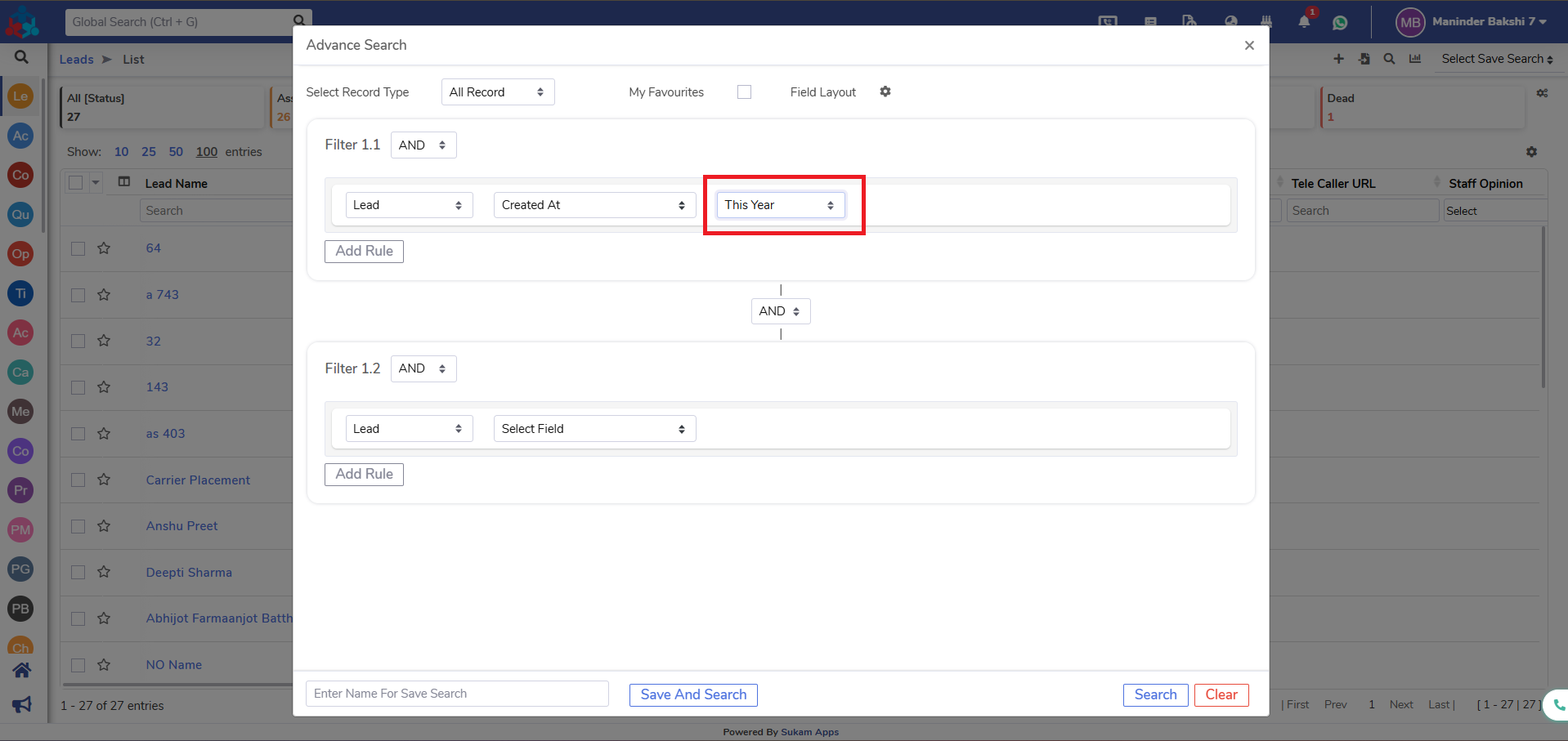Go to Leads breadcrumb
The width and height of the screenshot is (1568, 741).
76,59
